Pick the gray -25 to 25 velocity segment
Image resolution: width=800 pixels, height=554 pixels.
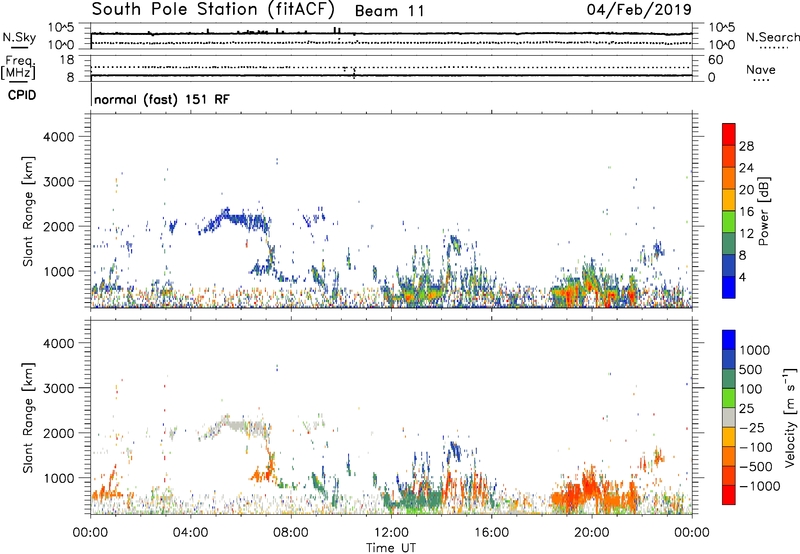tap(729, 417)
